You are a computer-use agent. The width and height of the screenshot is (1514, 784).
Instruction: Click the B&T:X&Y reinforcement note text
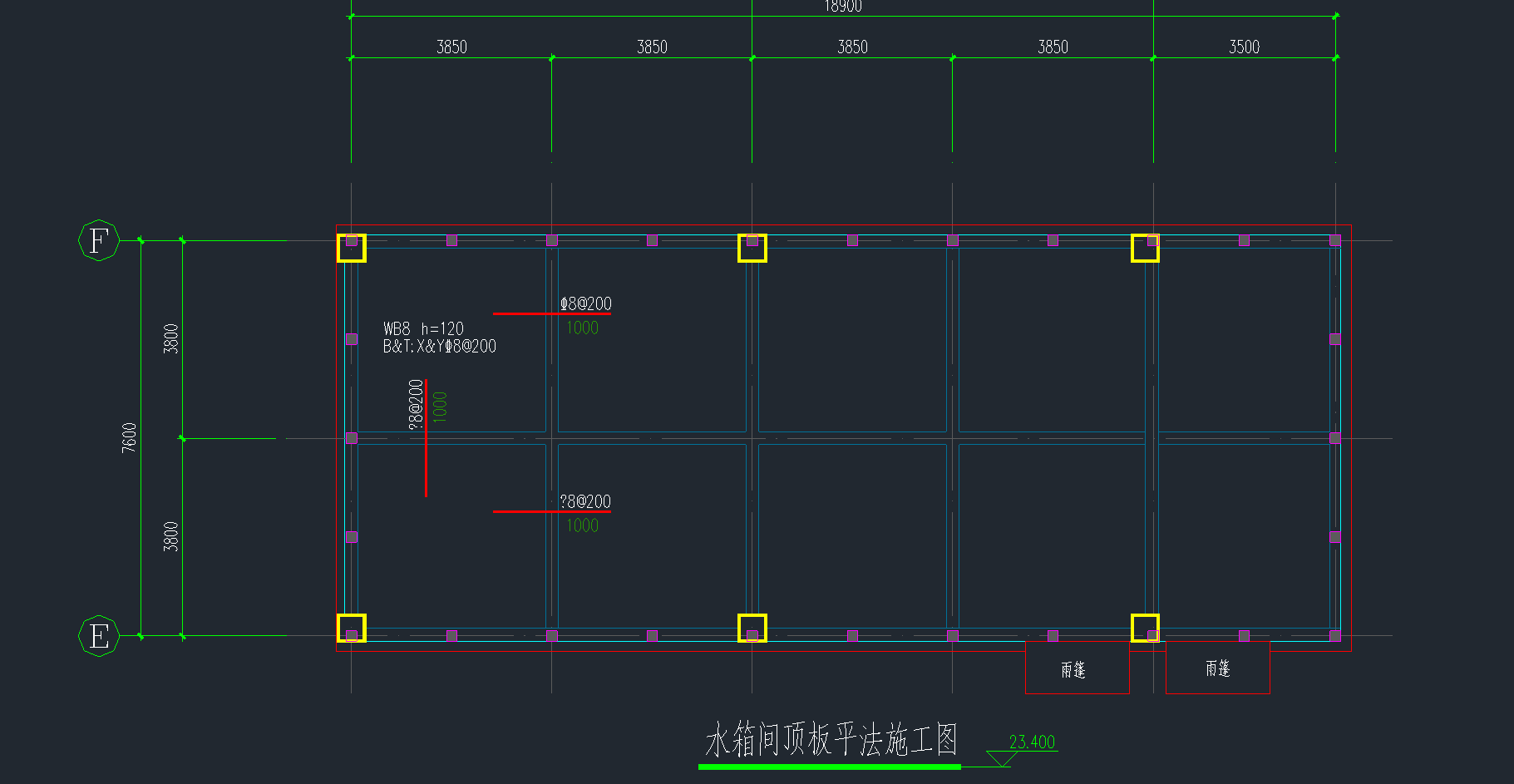[x=439, y=347]
